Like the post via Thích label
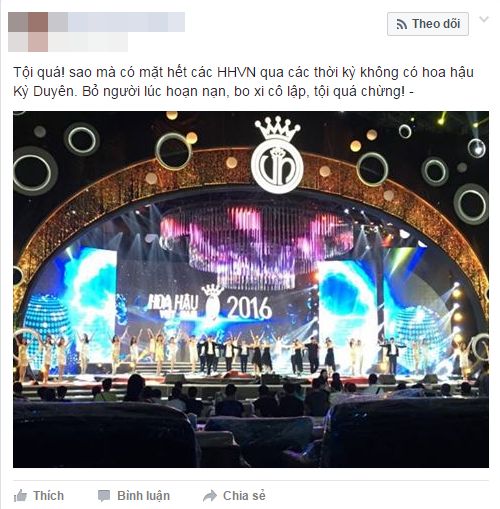500x509 pixels. 48,496
